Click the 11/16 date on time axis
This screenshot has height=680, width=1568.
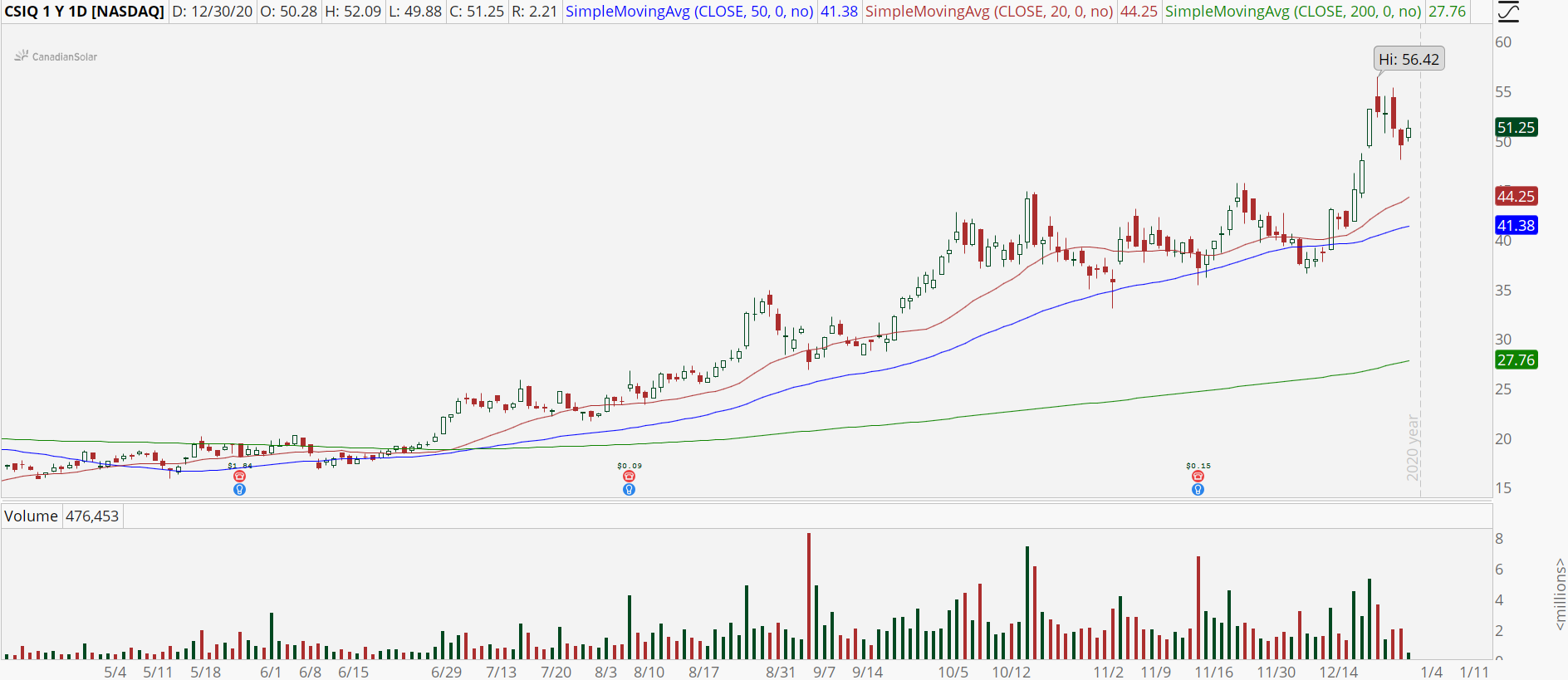coord(1214,672)
